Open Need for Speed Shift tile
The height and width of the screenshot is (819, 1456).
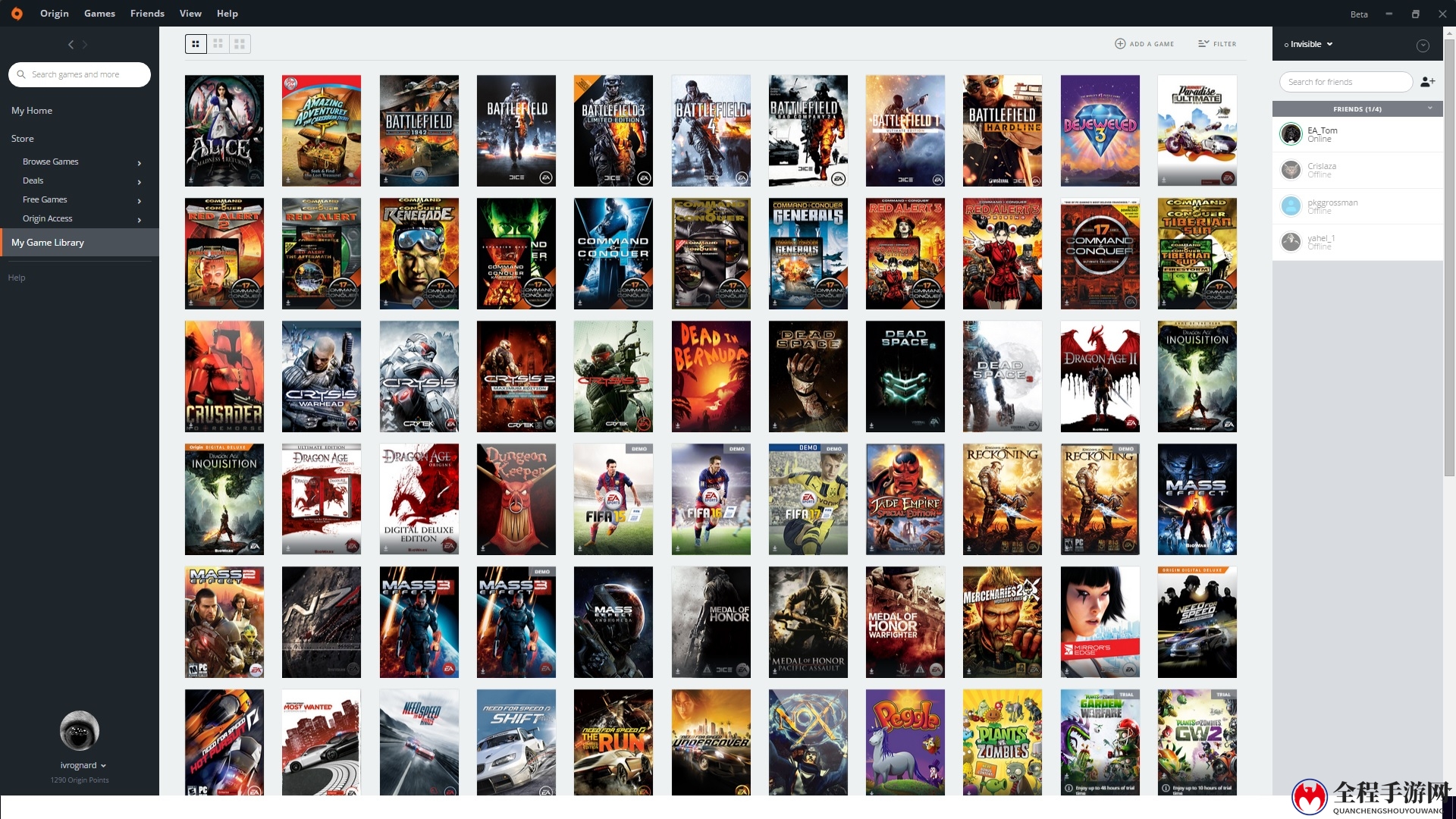click(516, 742)
